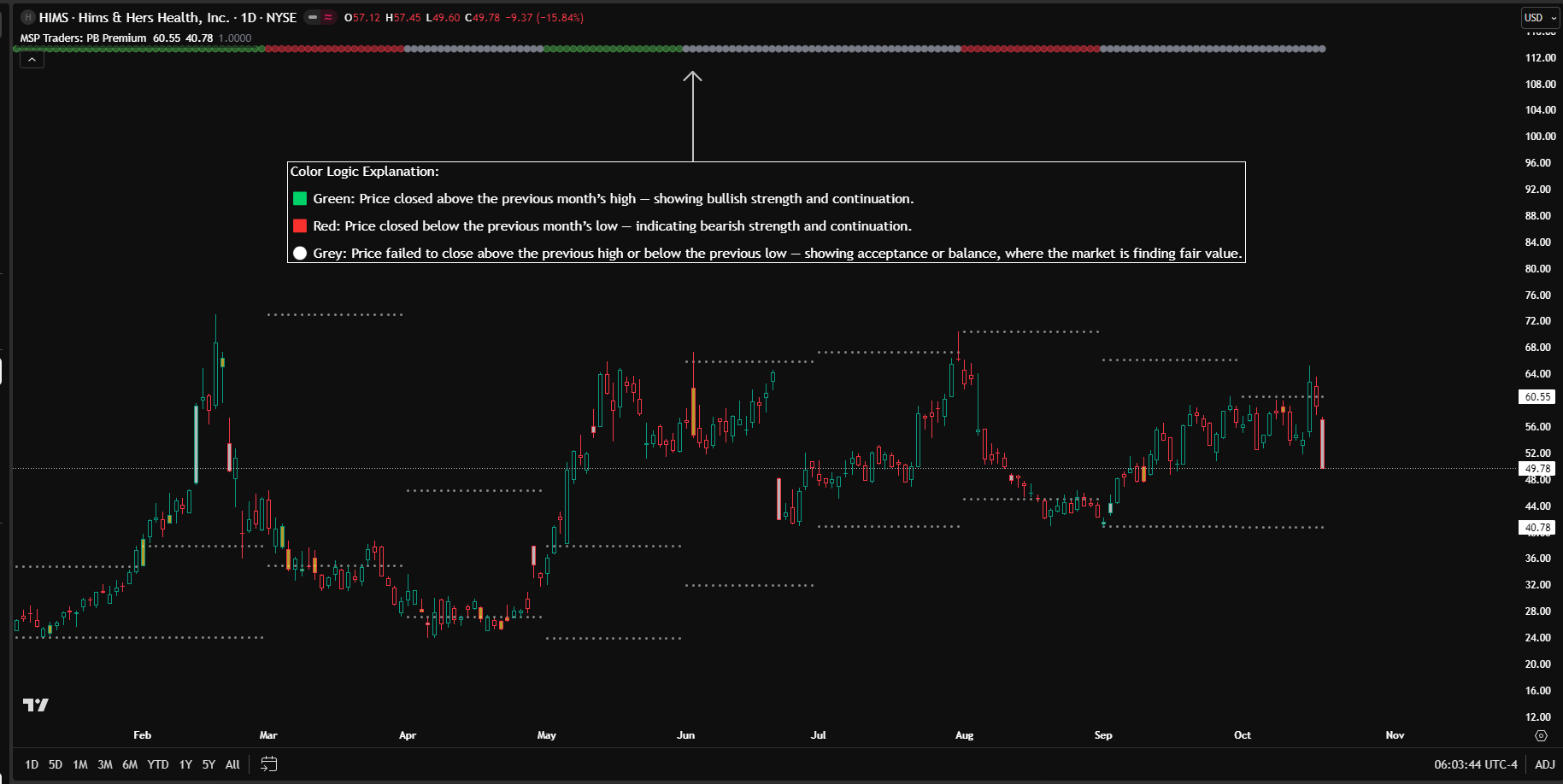Toggle ADJ adjusted data setting
Viewport: 1563px width, 784px height.
pyautogui.click(x=1544, y=764)
